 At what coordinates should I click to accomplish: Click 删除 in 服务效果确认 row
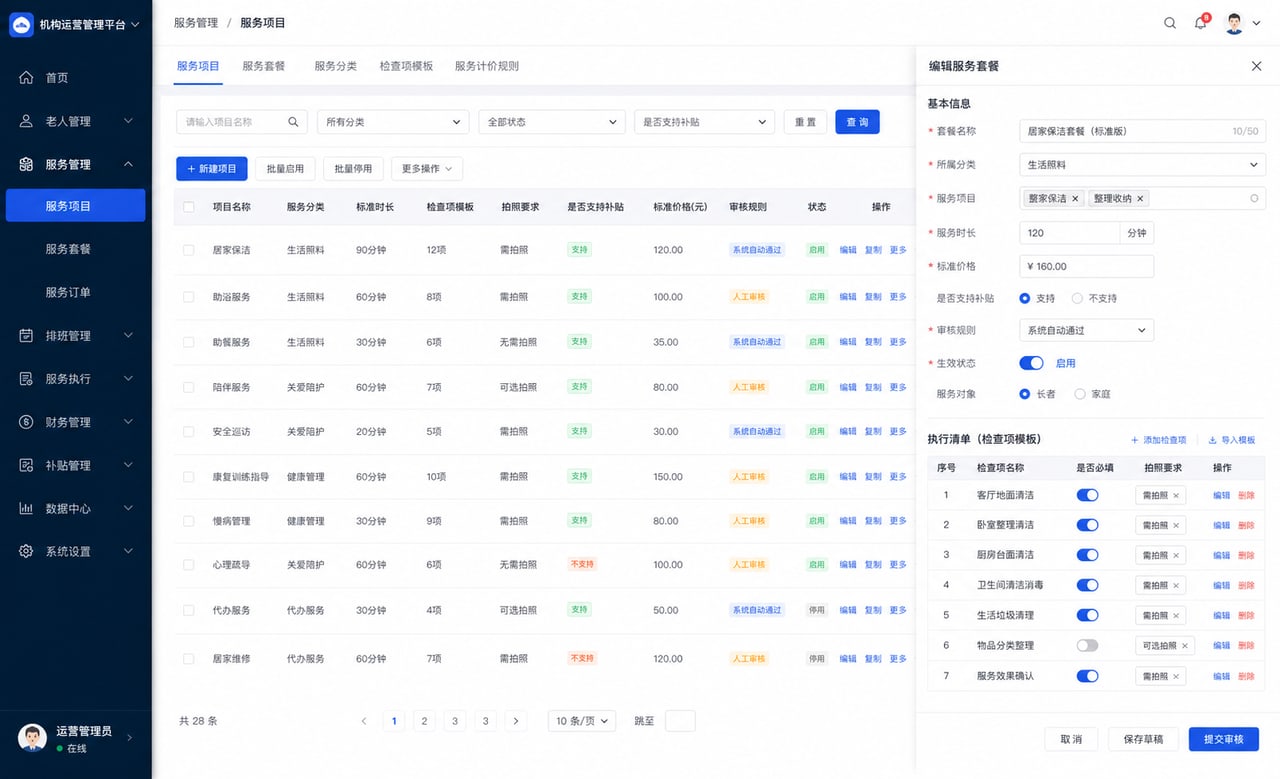pos(1246,676)
